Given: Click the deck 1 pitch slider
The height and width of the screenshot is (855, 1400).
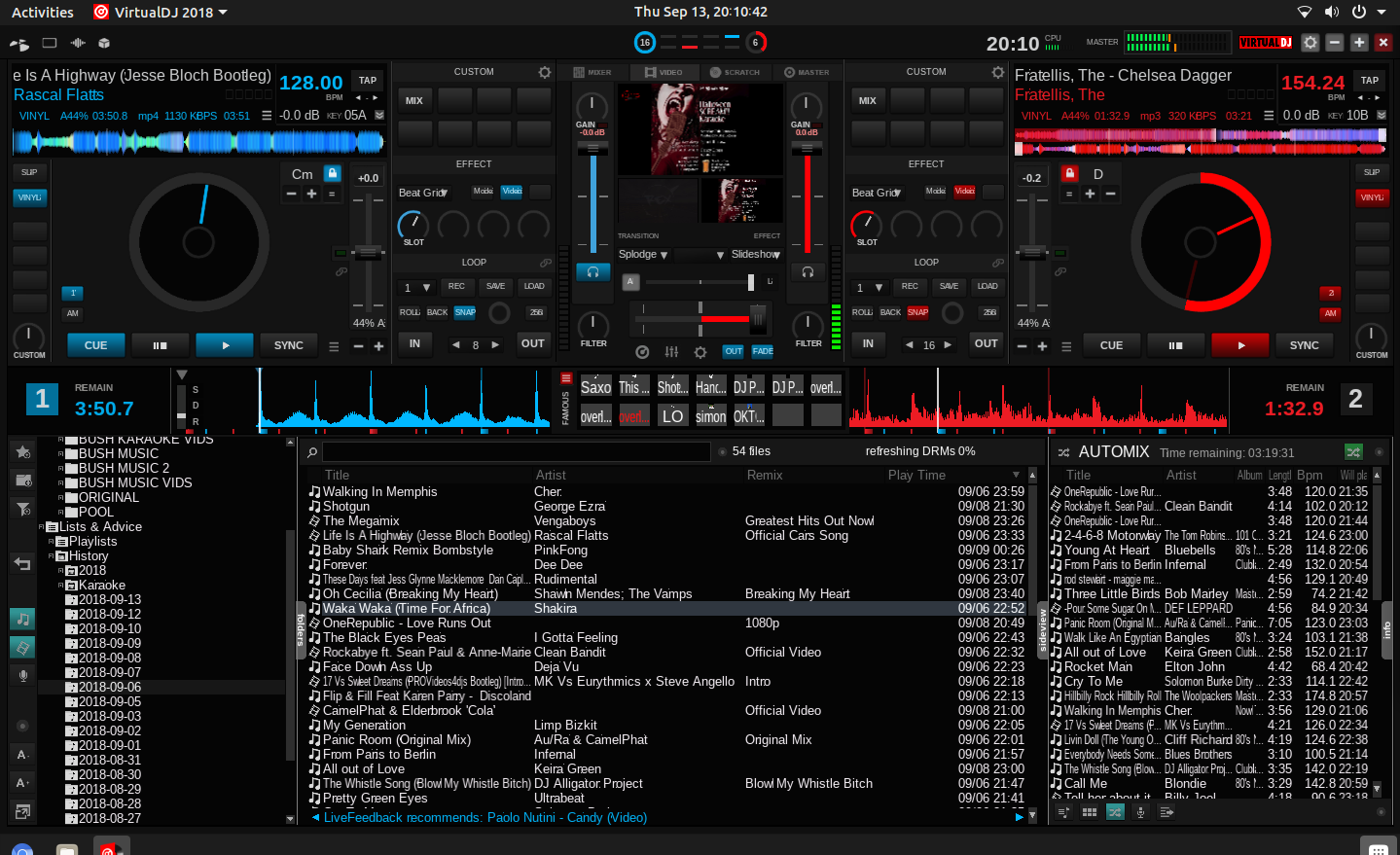Looking at the screenshot, I should point(367,253).
